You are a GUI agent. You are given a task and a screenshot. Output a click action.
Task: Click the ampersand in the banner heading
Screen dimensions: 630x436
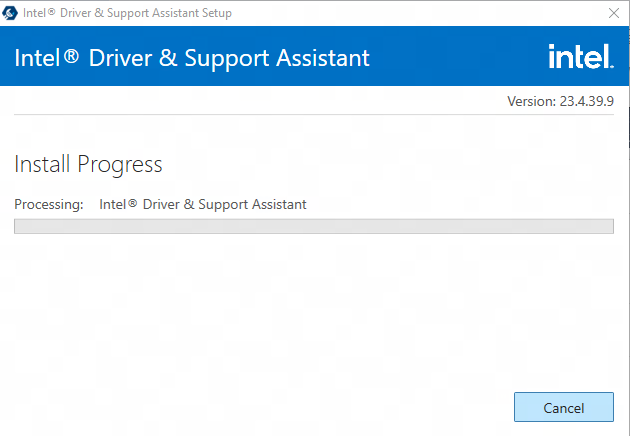(168, 58)
